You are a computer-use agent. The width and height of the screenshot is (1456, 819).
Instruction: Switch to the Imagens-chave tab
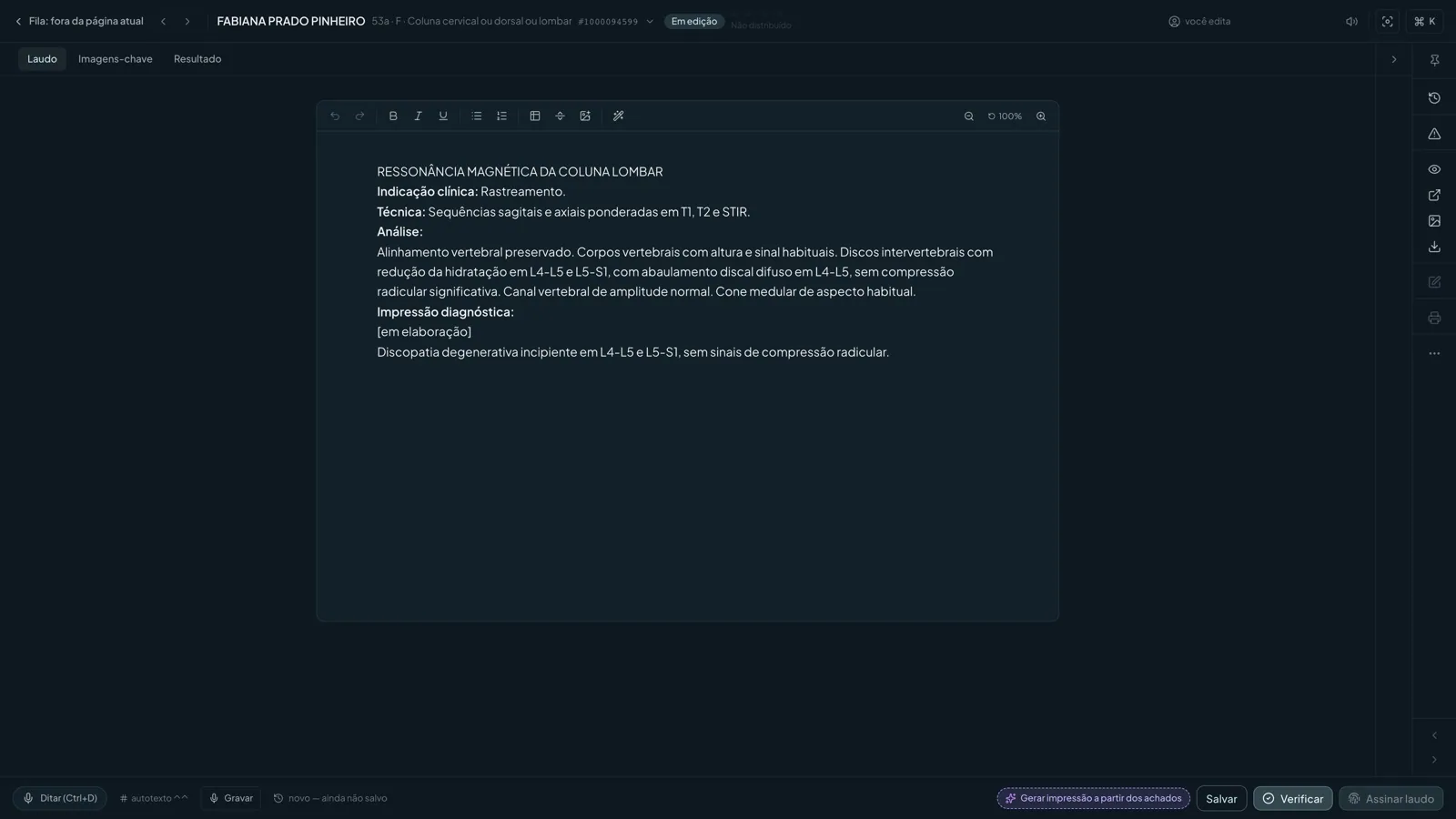point(116,59)
